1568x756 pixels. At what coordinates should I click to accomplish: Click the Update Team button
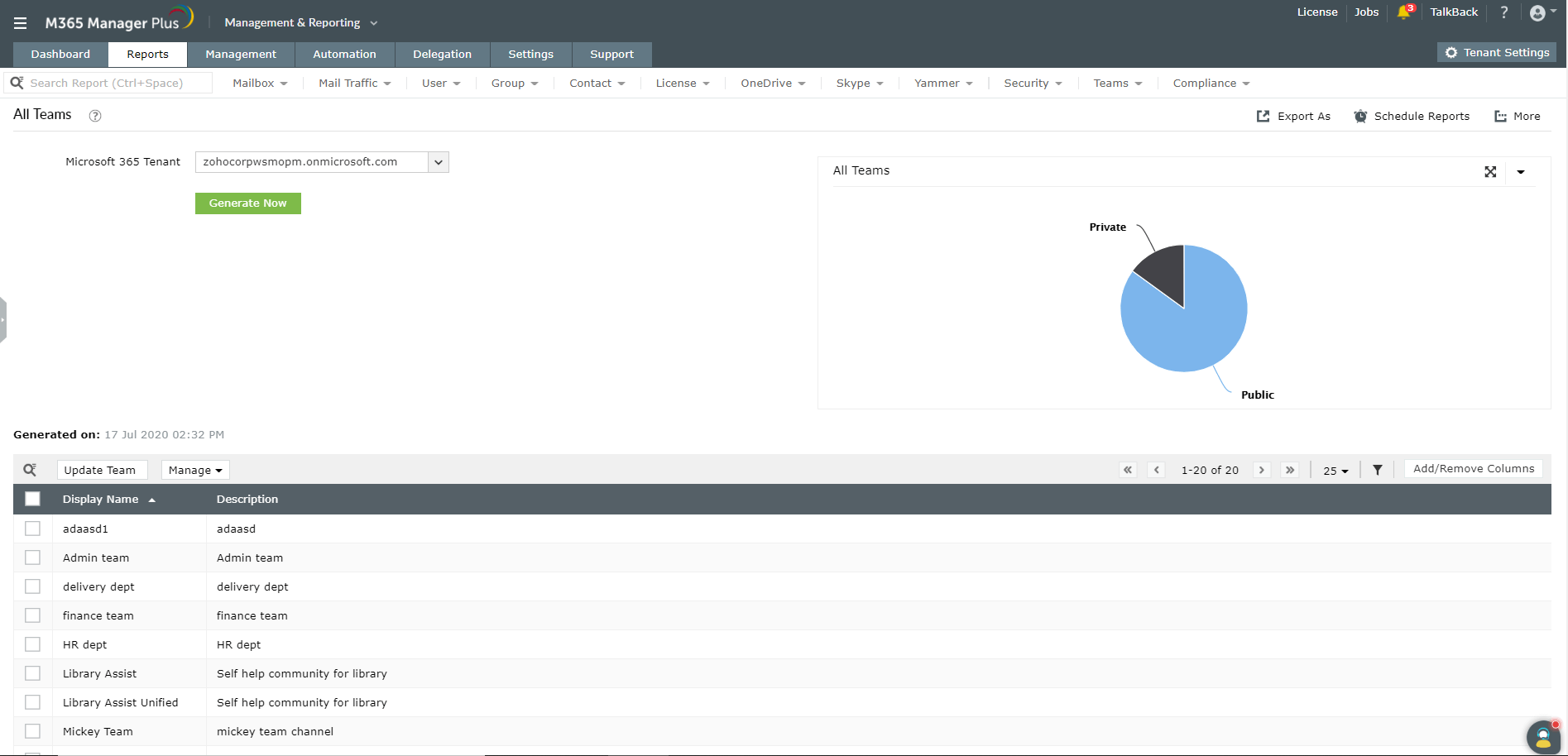[x=102, y=470]
